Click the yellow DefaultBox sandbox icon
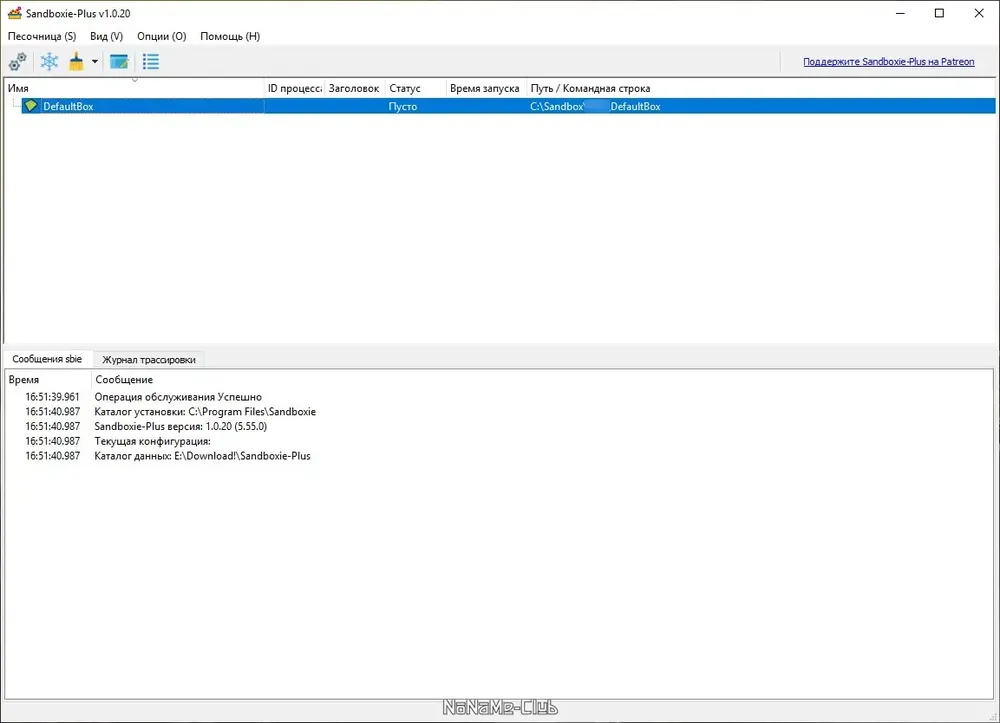The height and width of the screenshot is (723, 1000). [x=31, y=106]
